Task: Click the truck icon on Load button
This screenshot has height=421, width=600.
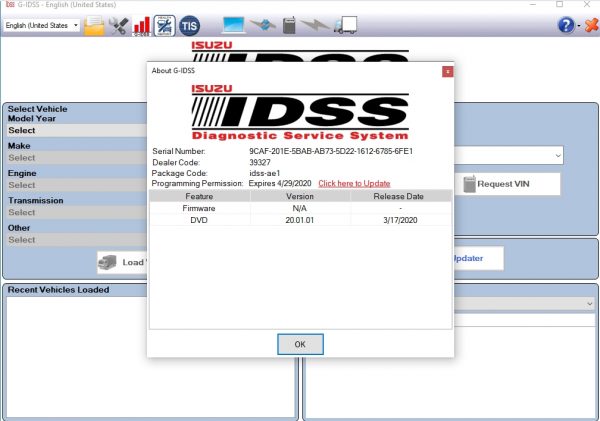Action: (108, 263)
